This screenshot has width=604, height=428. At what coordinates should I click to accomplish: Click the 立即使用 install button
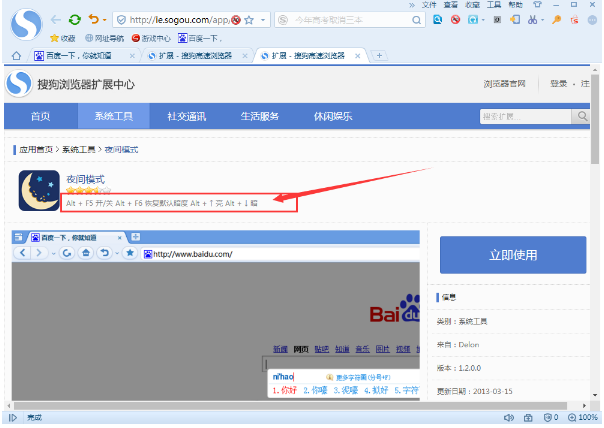(513, 255)
